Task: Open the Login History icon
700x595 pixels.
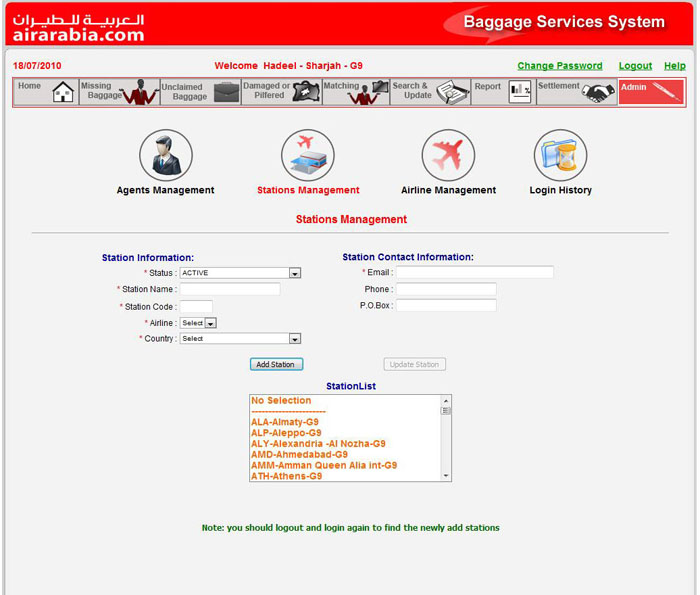Action: pyautogui.click(x=560, y=155)
